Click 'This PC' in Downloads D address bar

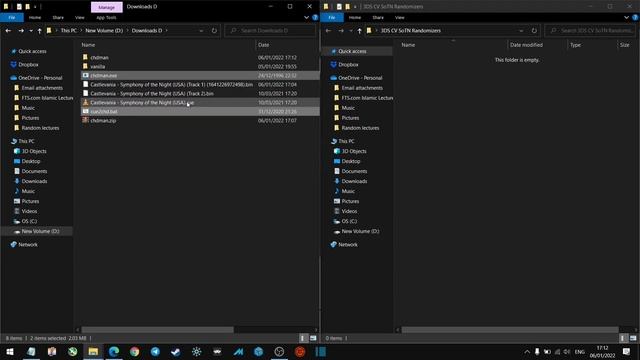[69, 31]
